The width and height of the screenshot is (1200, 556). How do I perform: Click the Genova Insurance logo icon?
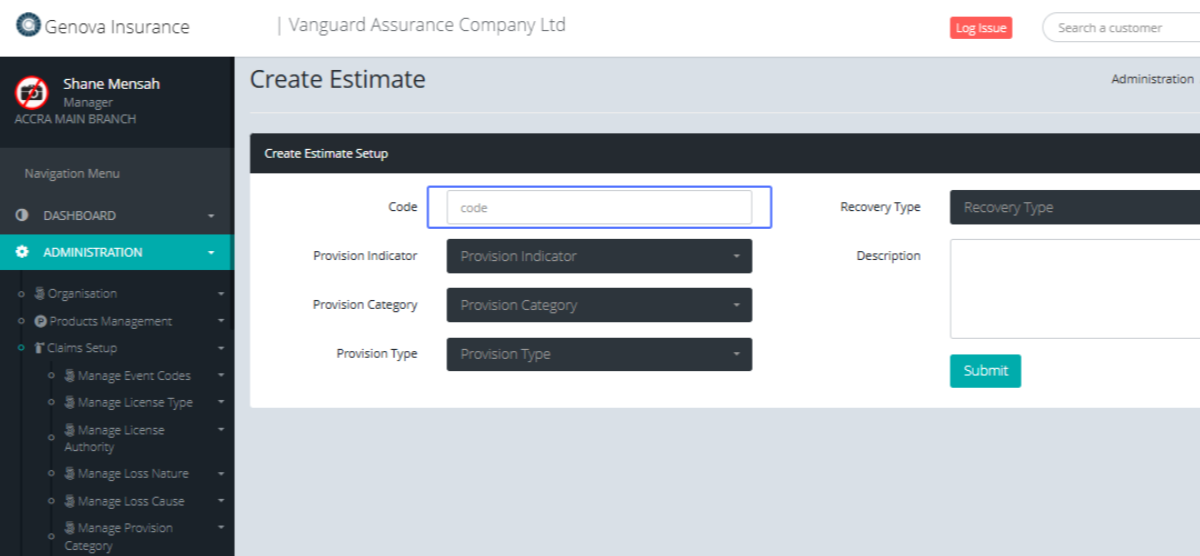[x=29, y=26]
